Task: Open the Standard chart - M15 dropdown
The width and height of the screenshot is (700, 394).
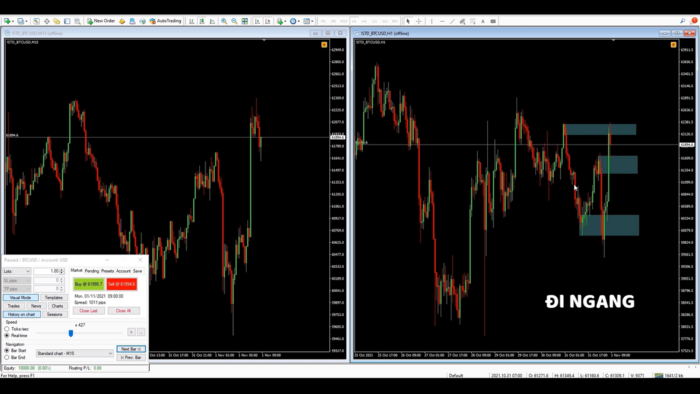Action: [75, 353]
